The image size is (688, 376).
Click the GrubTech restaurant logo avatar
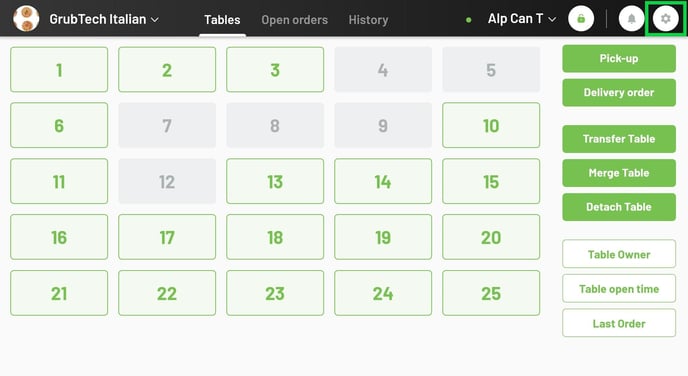coord(26,19)
